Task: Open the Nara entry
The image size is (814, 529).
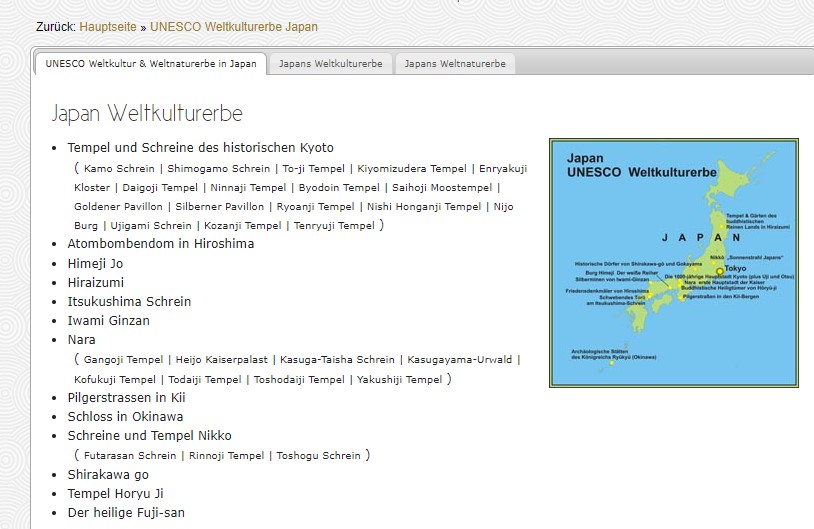Action: (x=82, y=340)
